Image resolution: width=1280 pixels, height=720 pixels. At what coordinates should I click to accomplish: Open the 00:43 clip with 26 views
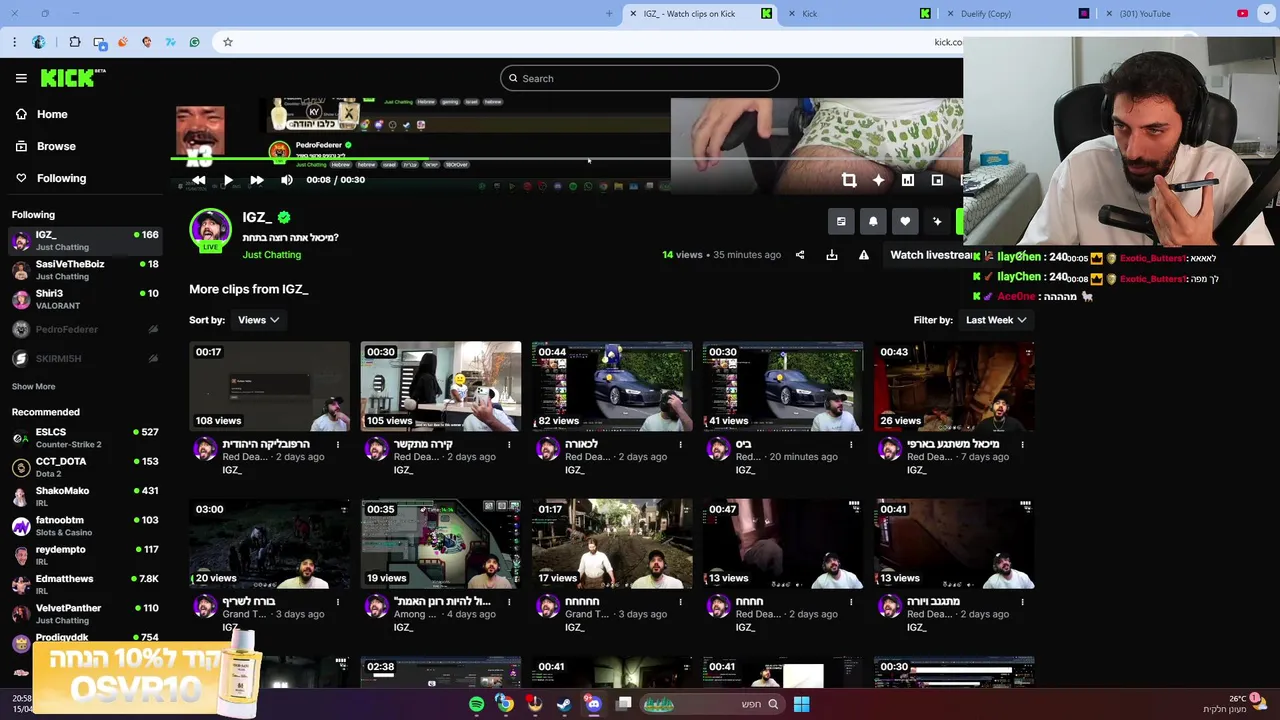pos(954,386)
